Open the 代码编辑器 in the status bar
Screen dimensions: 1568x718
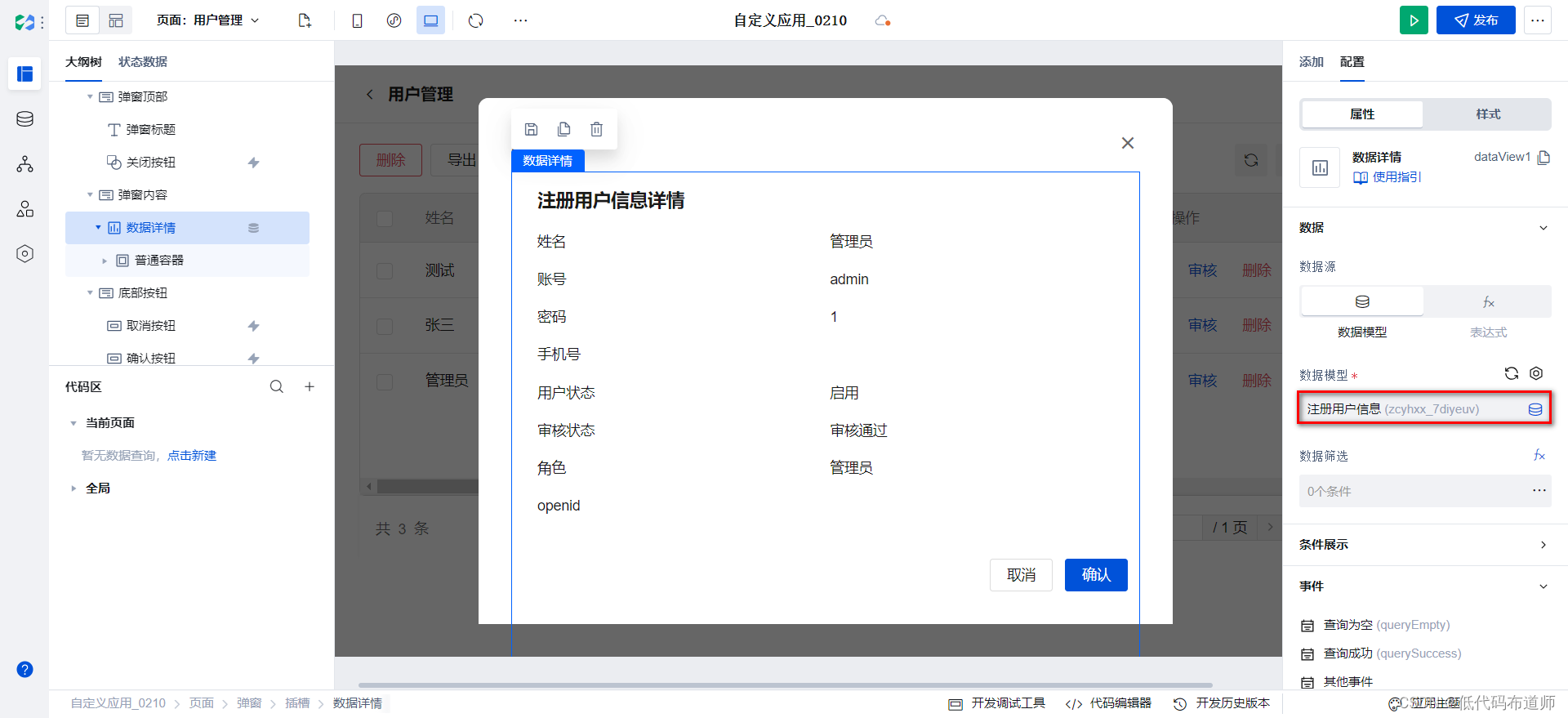(x=1108, y=703)
